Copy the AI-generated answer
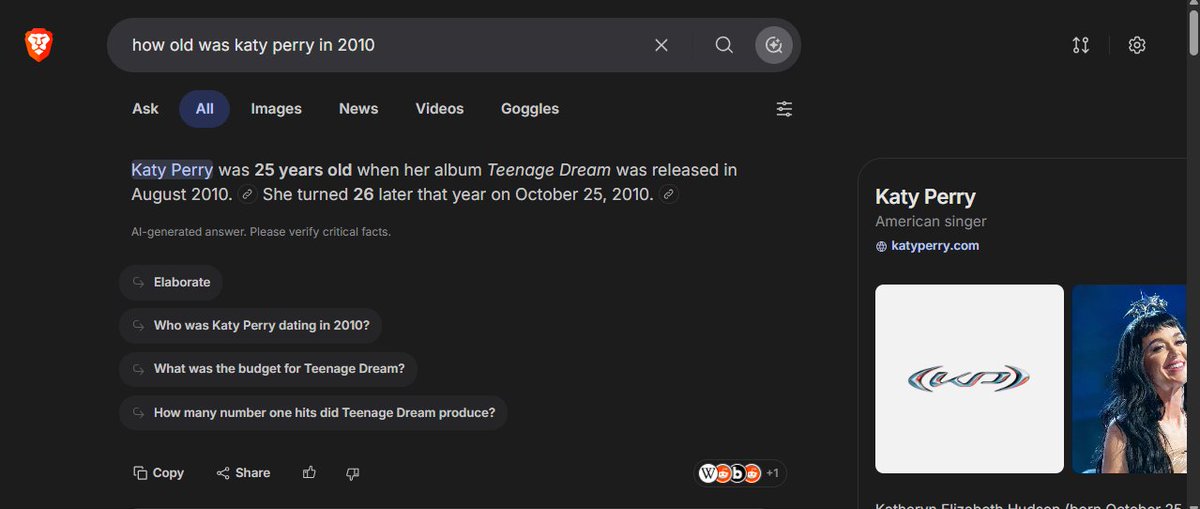Viewport: 1200px width, 509px height. 159,473
